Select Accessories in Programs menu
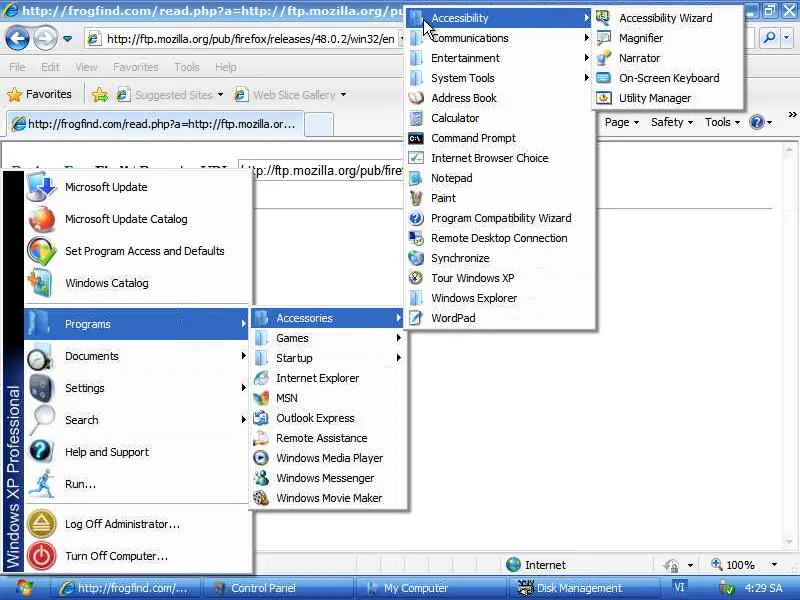800x600 pixels. (x=328, y=318)
